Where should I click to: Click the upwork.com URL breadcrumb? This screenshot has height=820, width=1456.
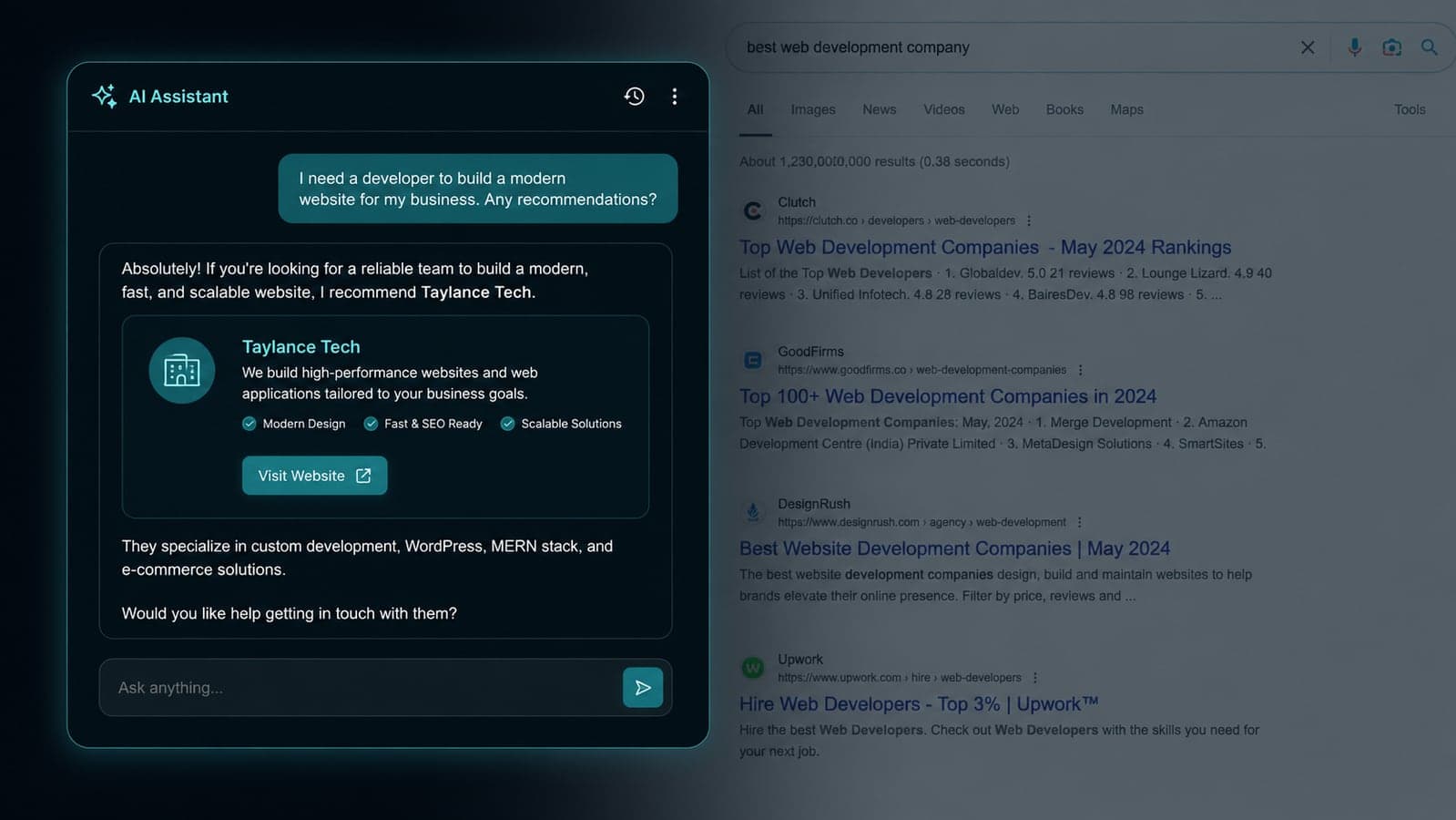click(900, 678)
